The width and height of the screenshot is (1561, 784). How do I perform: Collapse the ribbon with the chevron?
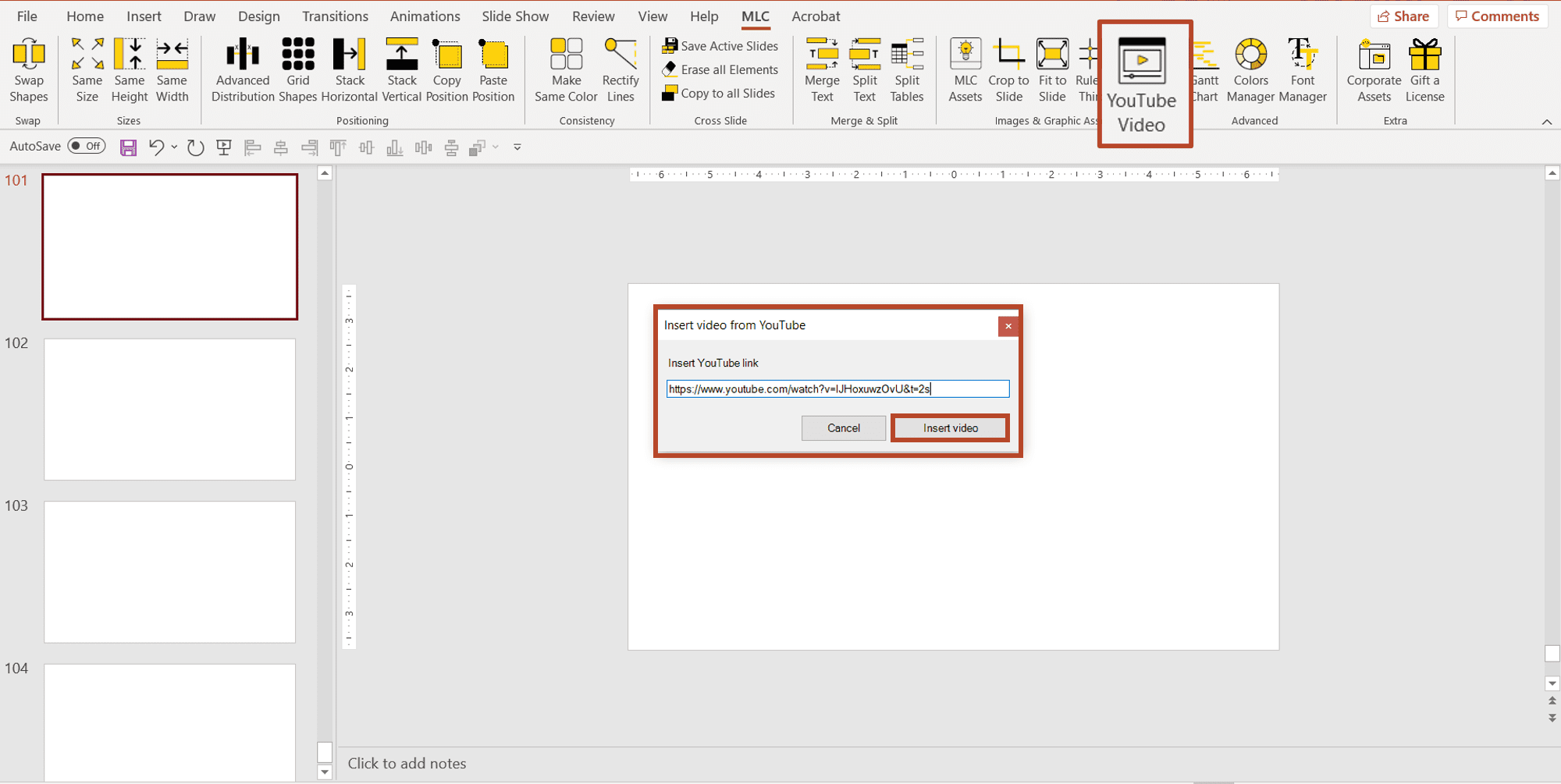1547,122
